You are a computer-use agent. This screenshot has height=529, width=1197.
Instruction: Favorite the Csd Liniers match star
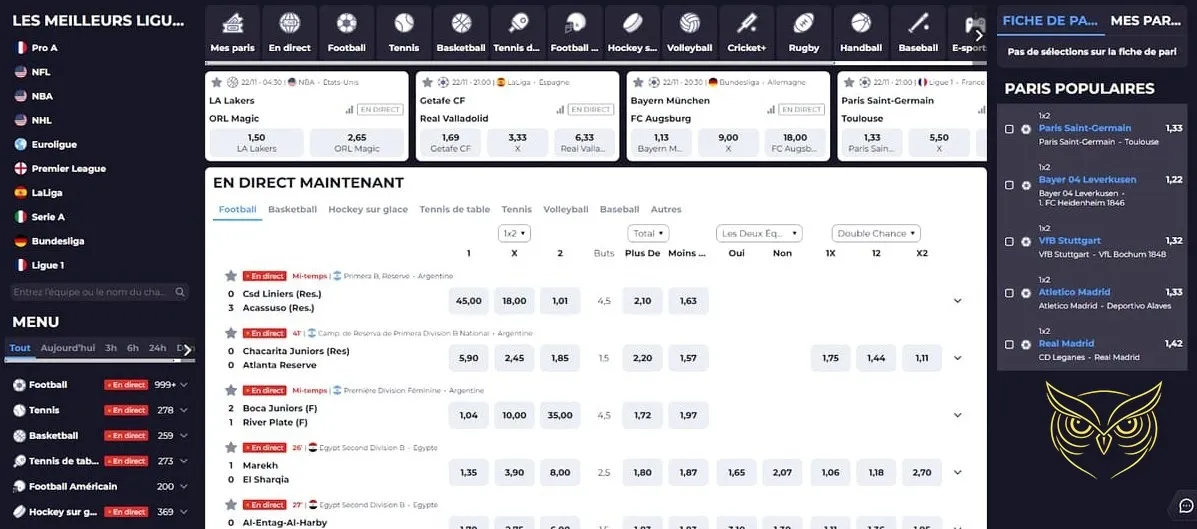(x=231, y=276)
